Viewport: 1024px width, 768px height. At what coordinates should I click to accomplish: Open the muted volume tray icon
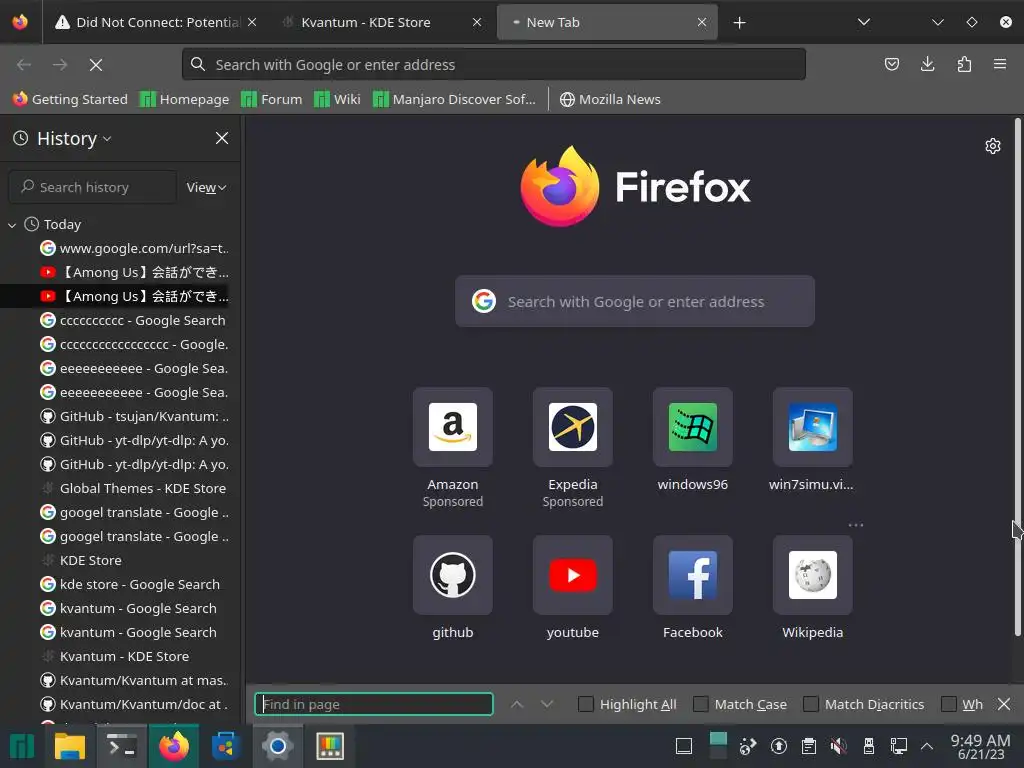tap(839, 746)
